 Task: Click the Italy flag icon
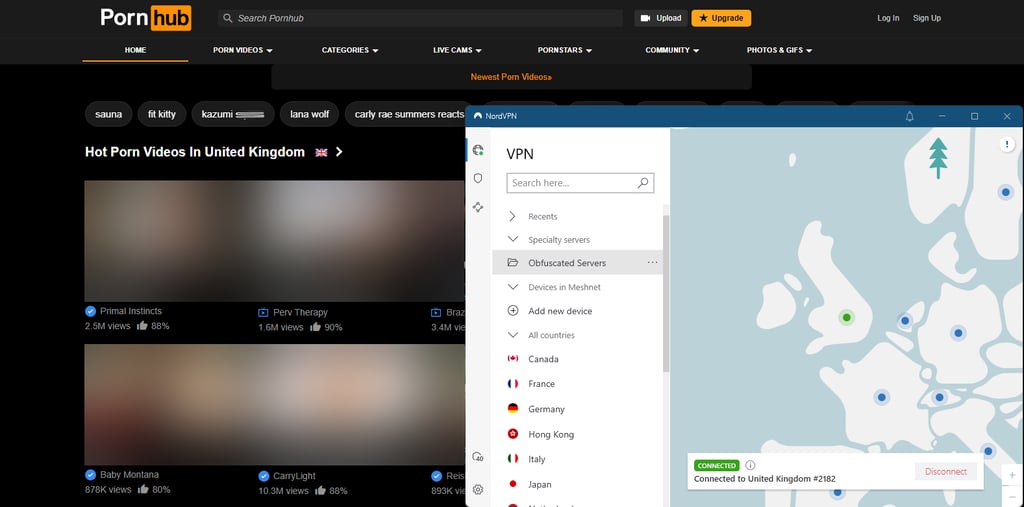tap(513, 459)
